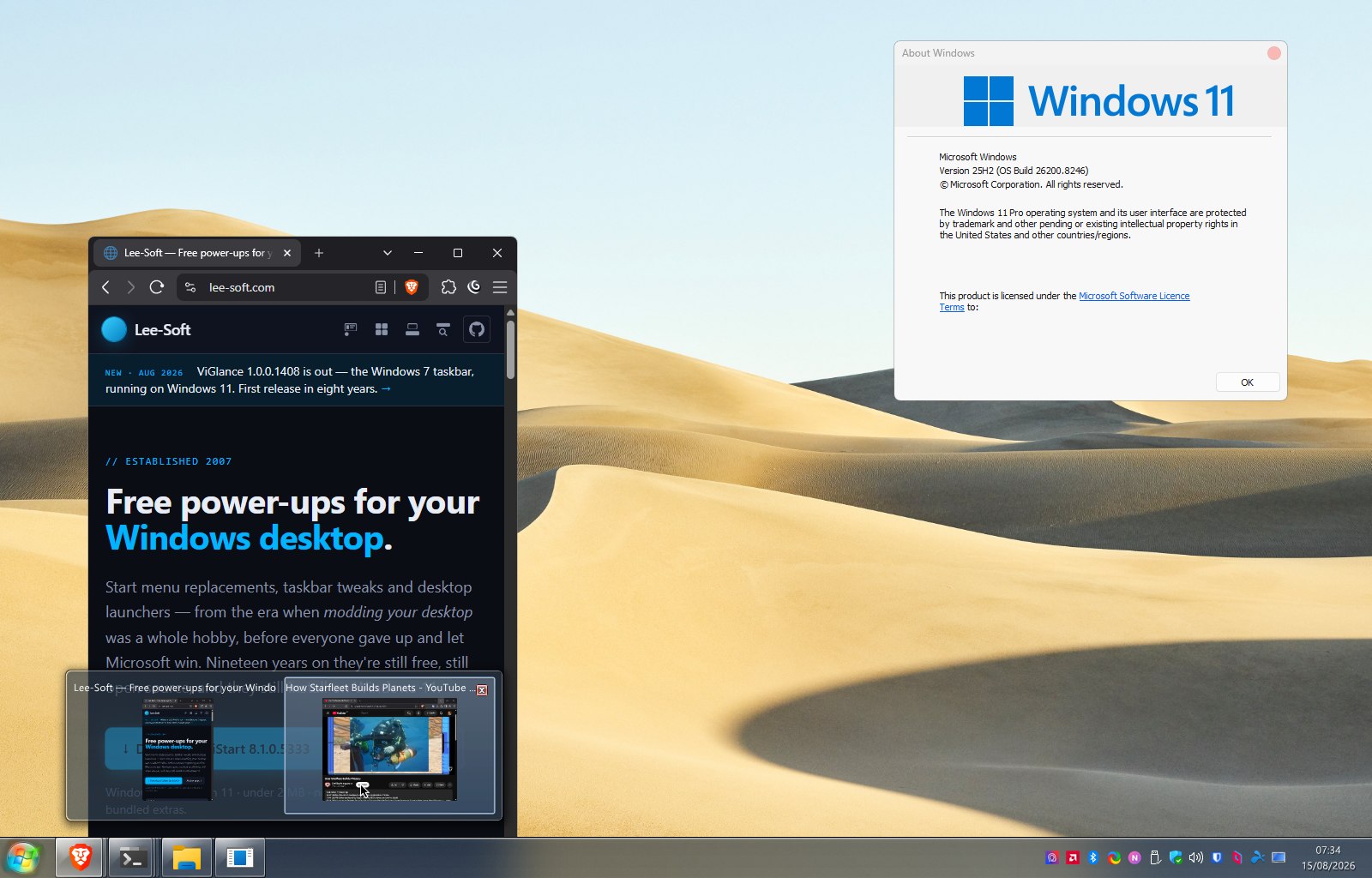Click the Bitwarden shield tray icon

click(x=1217, y=857)
